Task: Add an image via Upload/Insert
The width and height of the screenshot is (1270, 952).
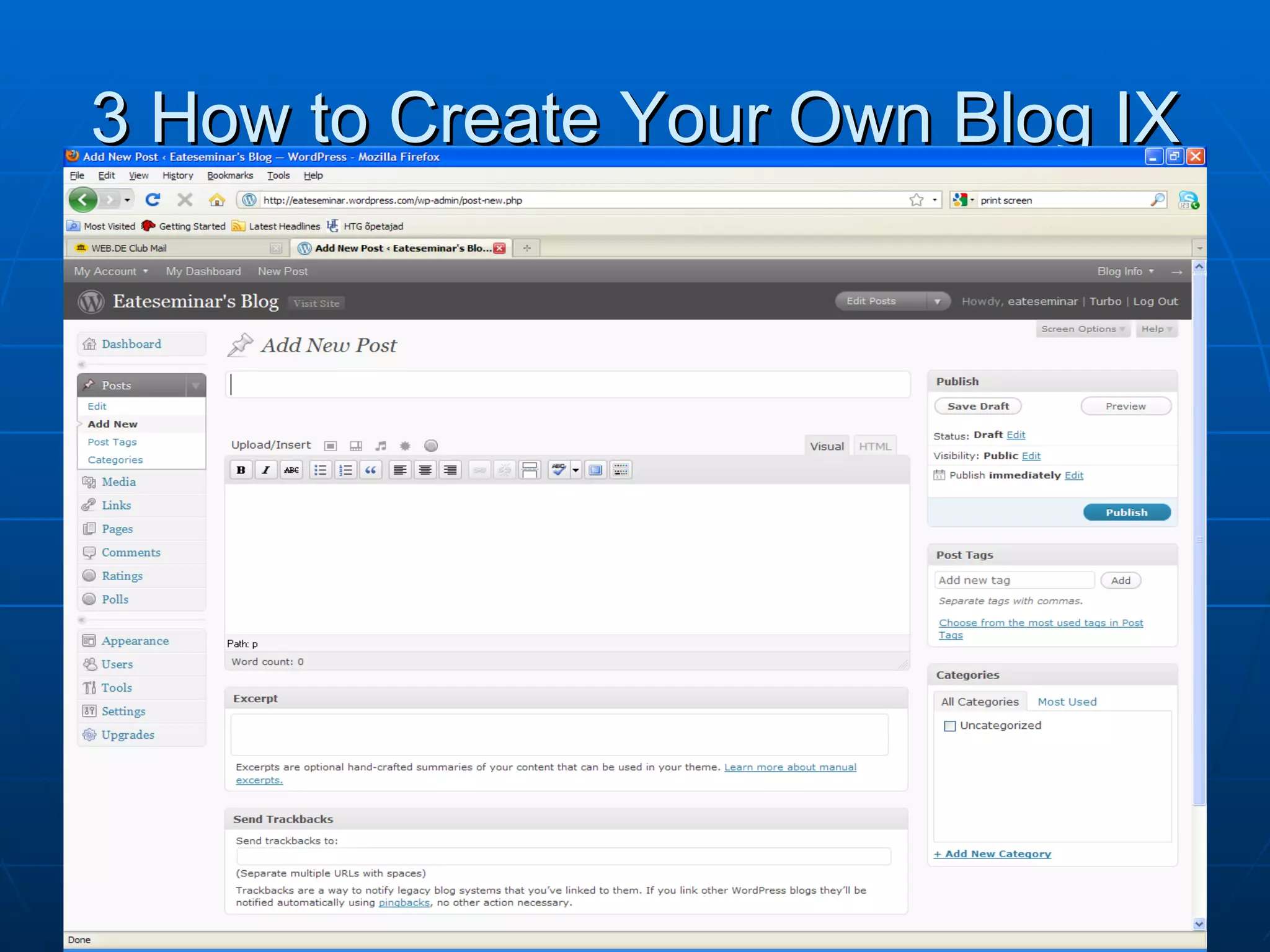Action: [x=331, y=446]
